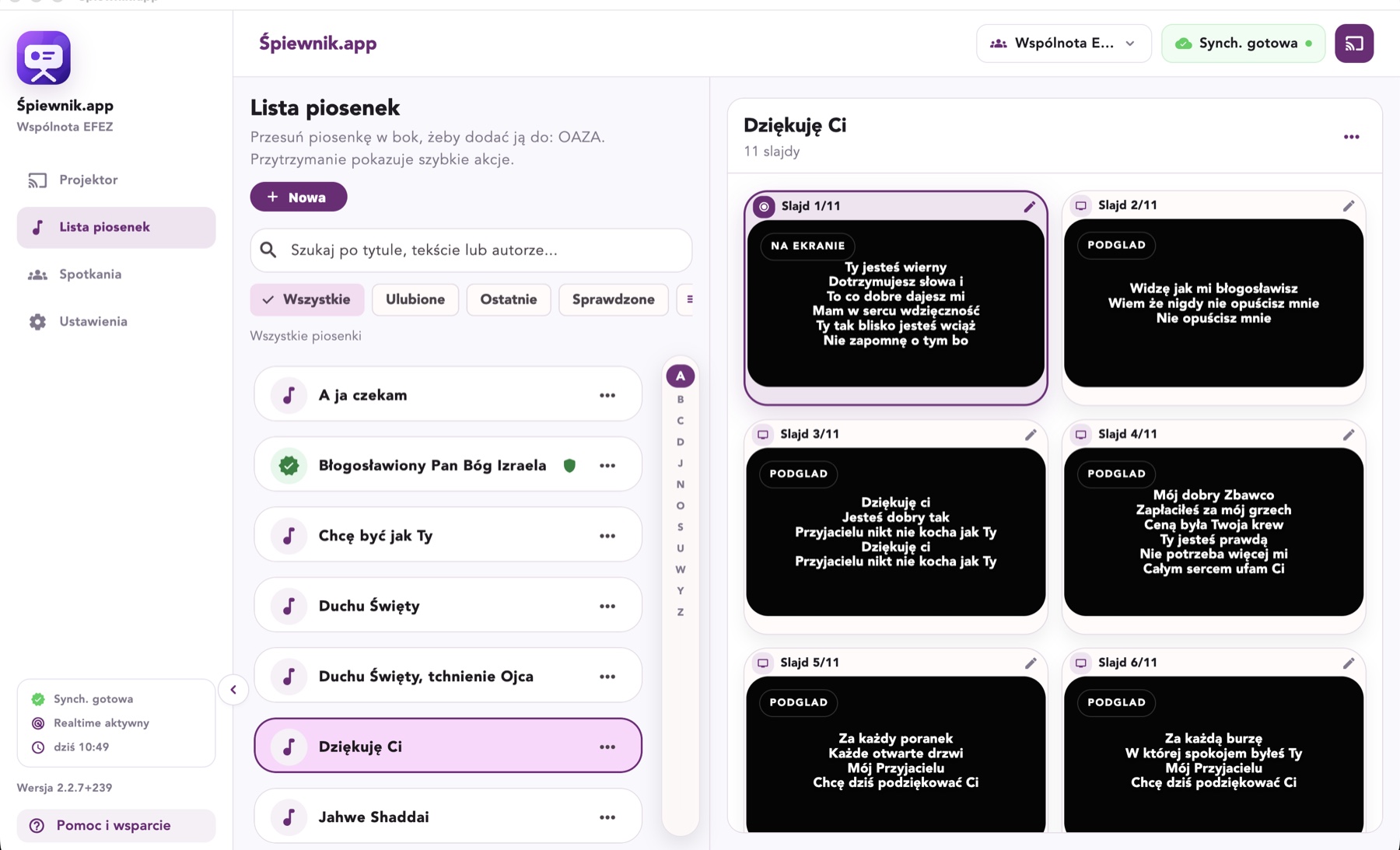Click the Śpiewnik.app logo in the sidebar
Image resolution: width=1400 pixels, height=850 pixels.
44,58
